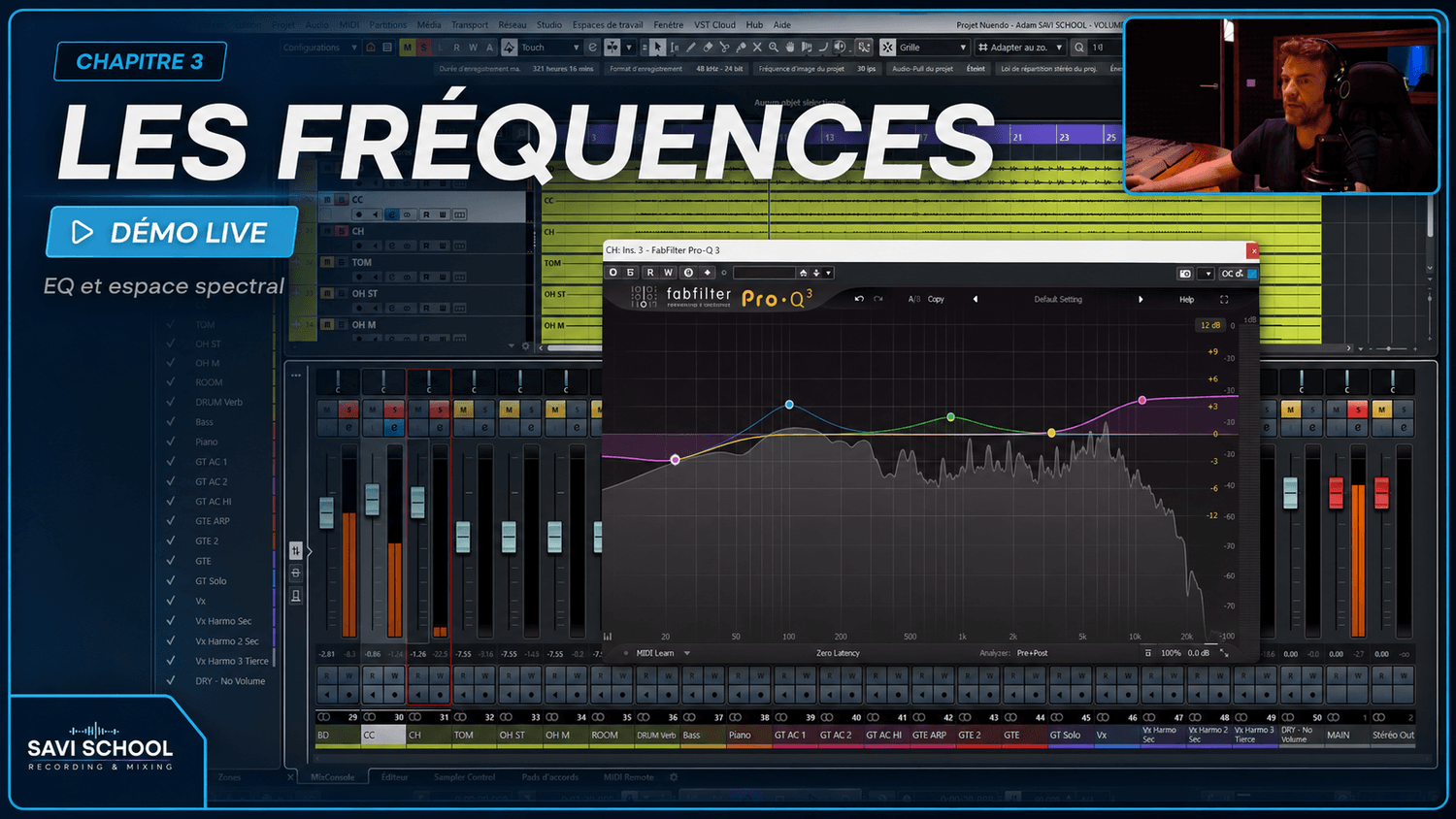This screenshot has width=1456, height=819.
Task: Click the FabFilter redo arrow
Action: [x=877, y=299]
